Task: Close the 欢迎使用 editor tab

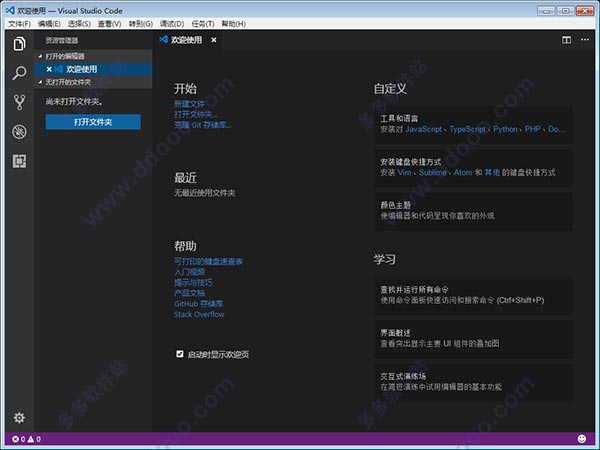Action: pyautogui.click(x=214, y=40)
